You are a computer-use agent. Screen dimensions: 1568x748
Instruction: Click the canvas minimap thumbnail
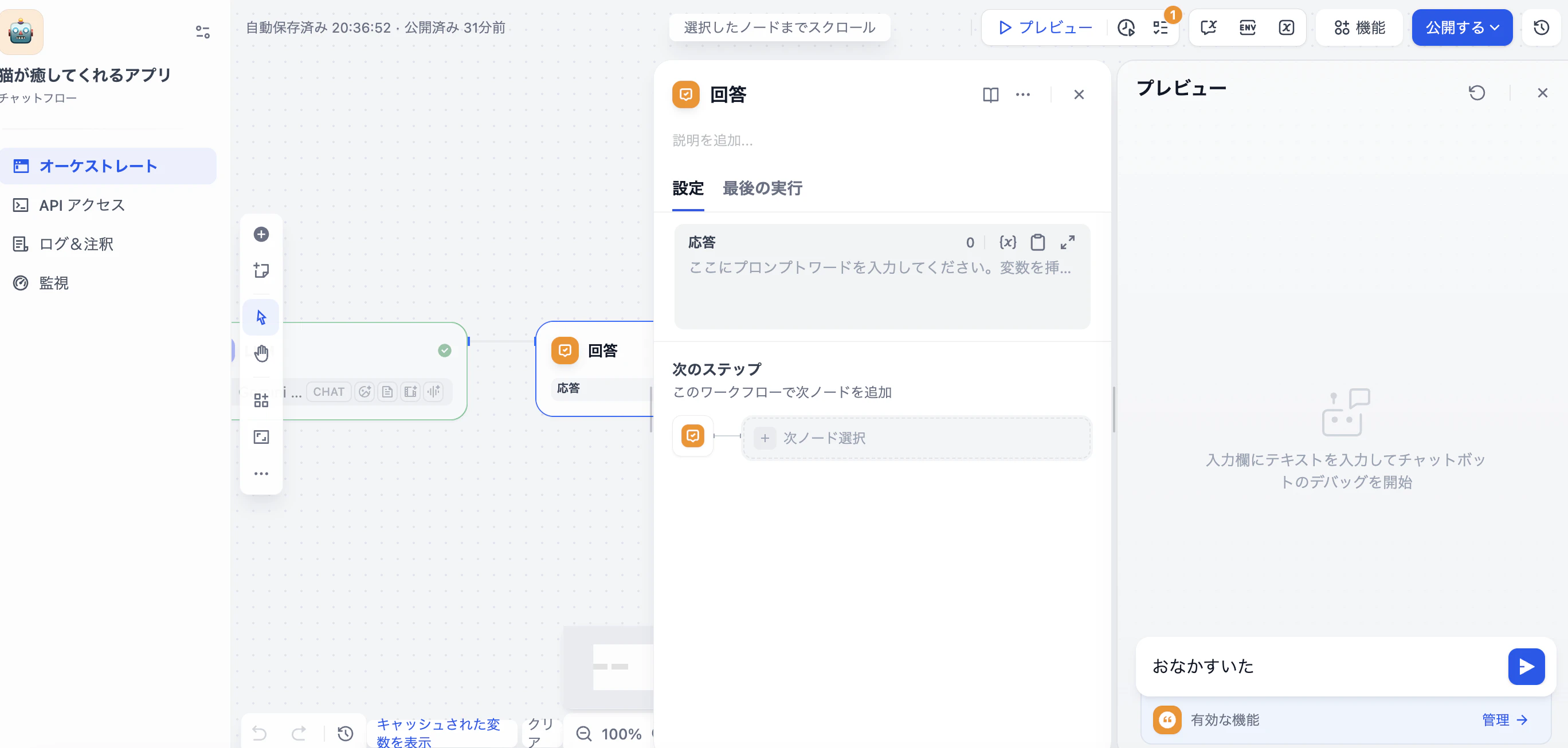click(x=609, y=668)
